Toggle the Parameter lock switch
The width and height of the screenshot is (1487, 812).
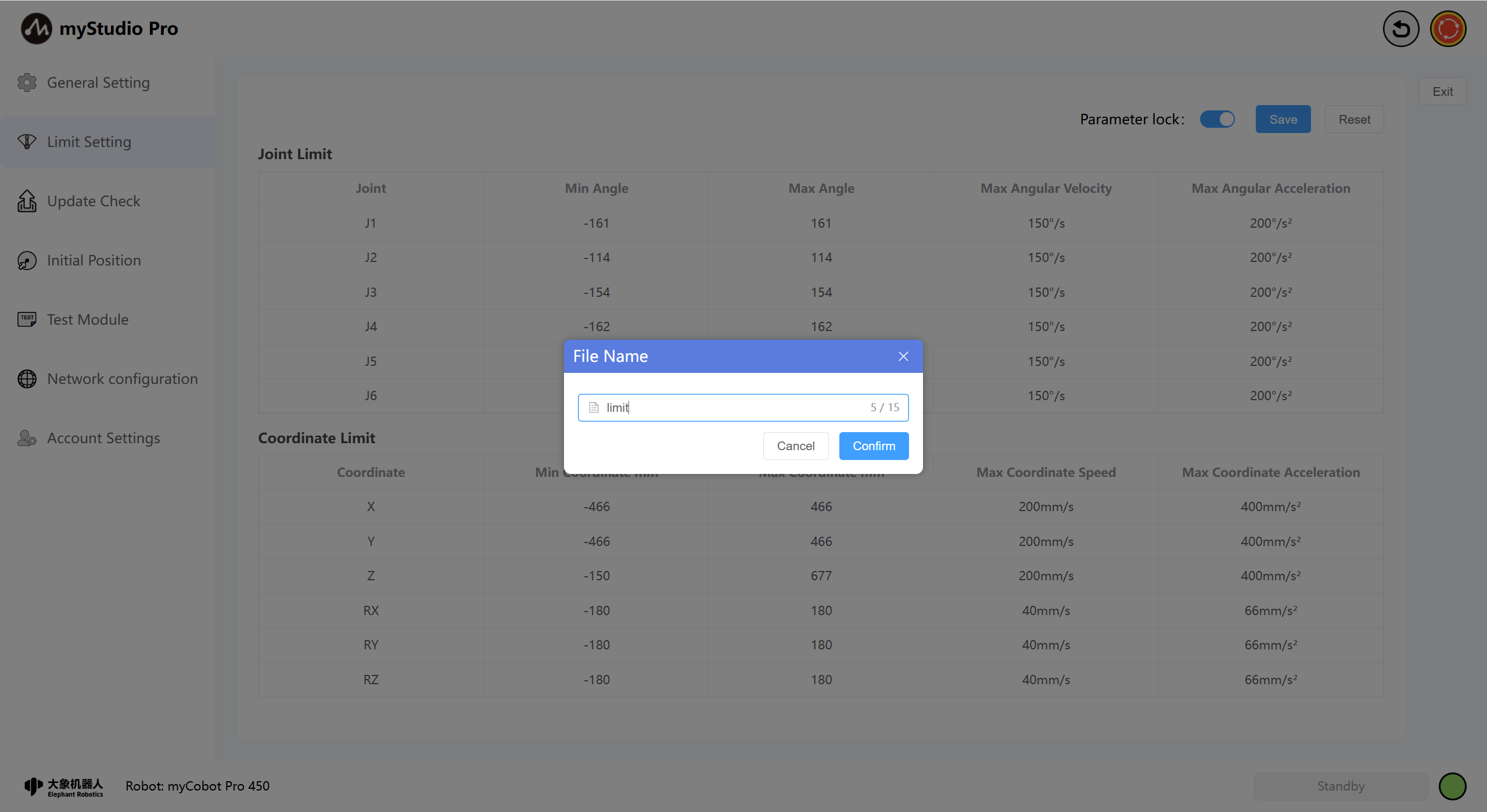click(1217, 119)
